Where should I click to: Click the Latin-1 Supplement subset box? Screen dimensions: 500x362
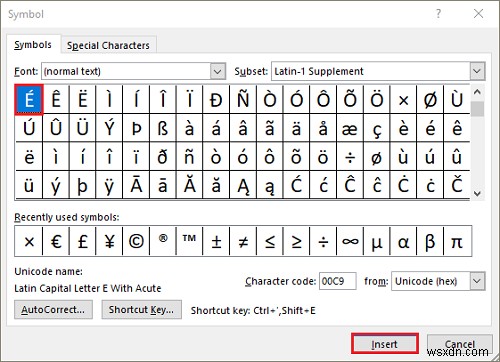click(378, 71)
